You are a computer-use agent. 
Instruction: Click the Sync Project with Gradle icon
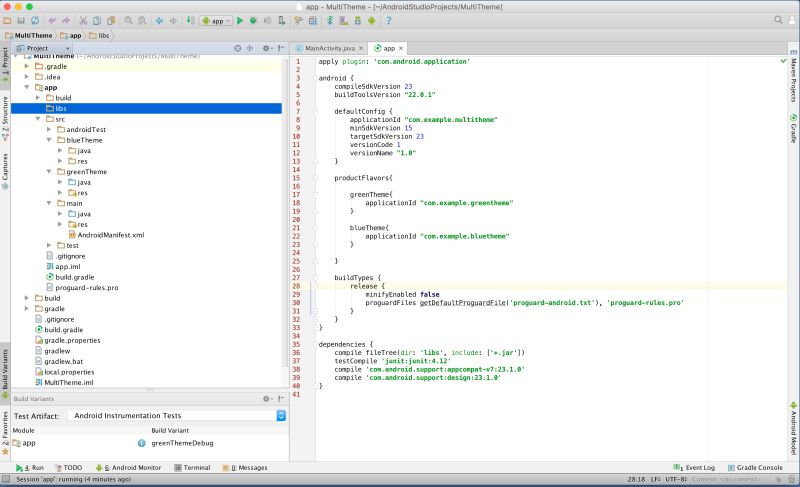(330, 20)
